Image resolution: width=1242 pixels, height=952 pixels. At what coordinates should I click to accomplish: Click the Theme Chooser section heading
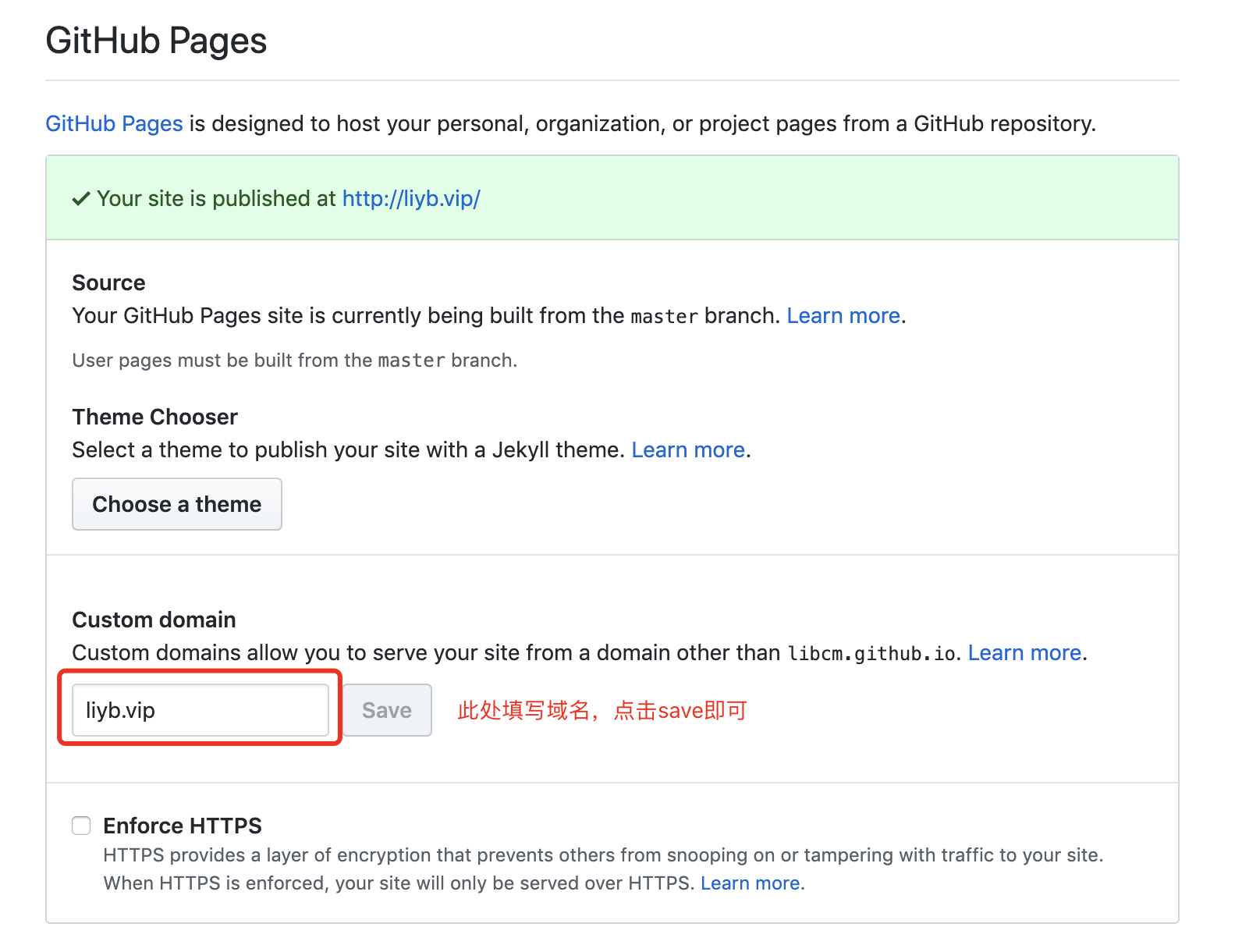154,417
